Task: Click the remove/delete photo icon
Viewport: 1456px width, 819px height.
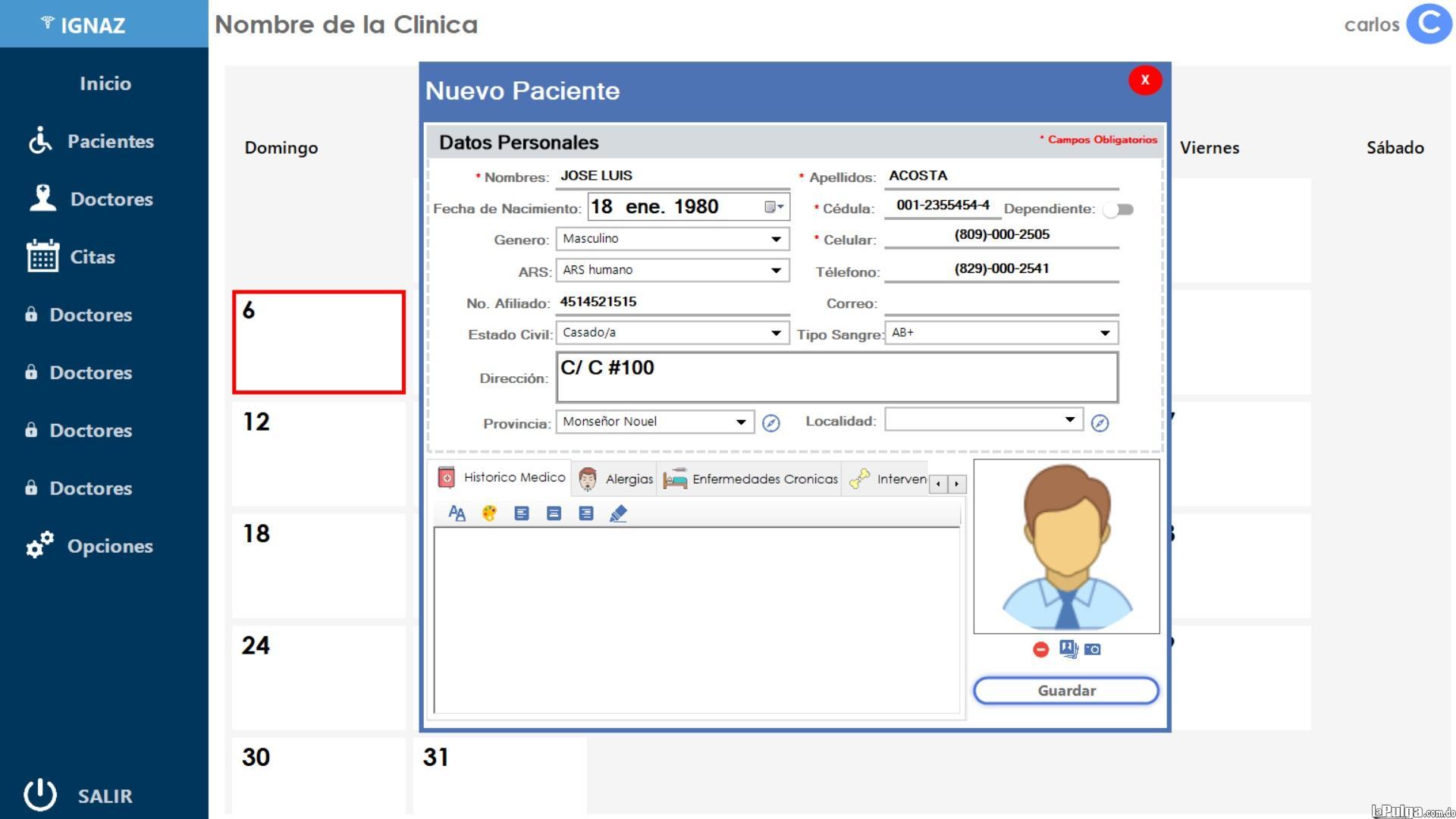Action: click(1041, 648)
